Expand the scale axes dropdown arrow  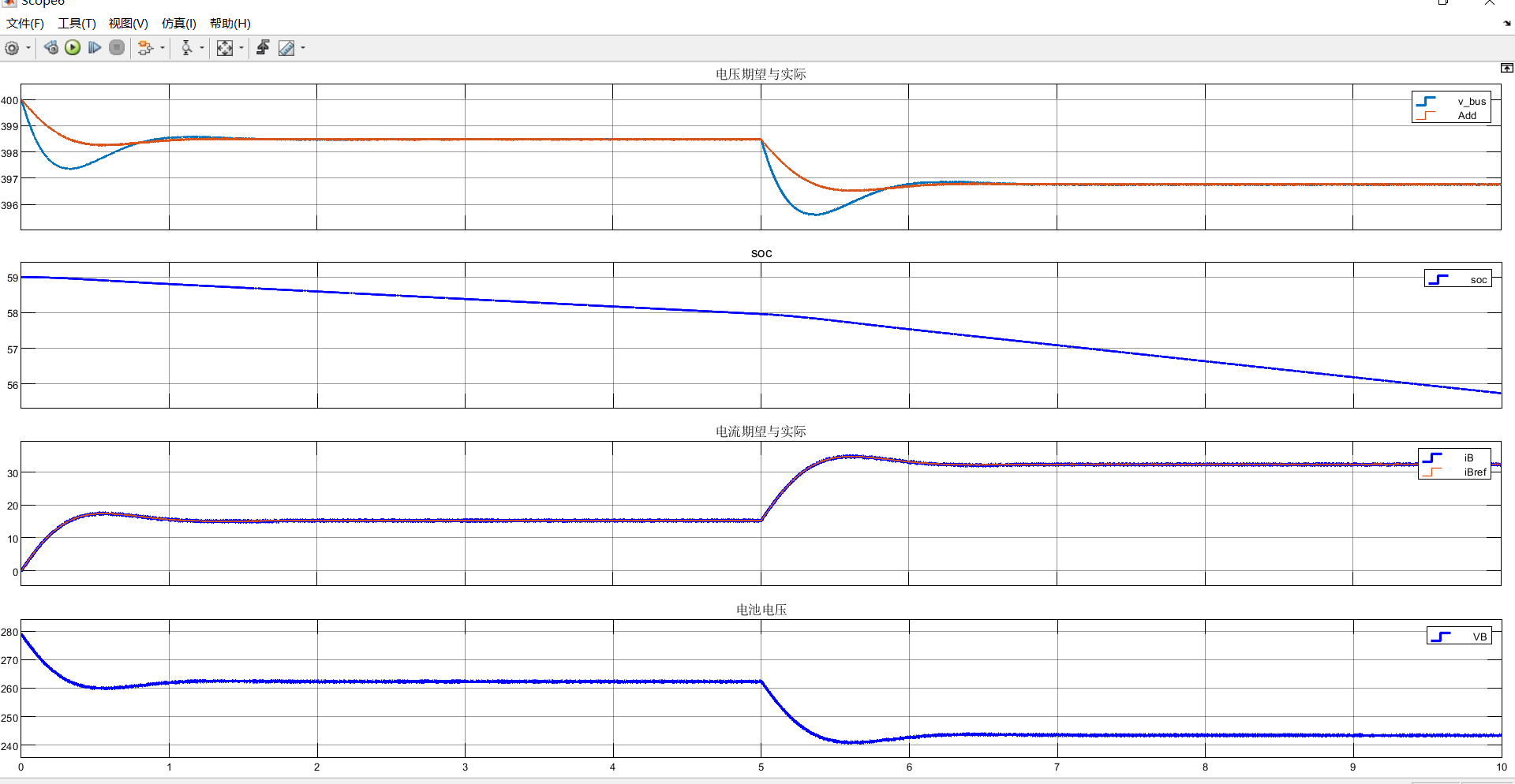click(241, 48)
